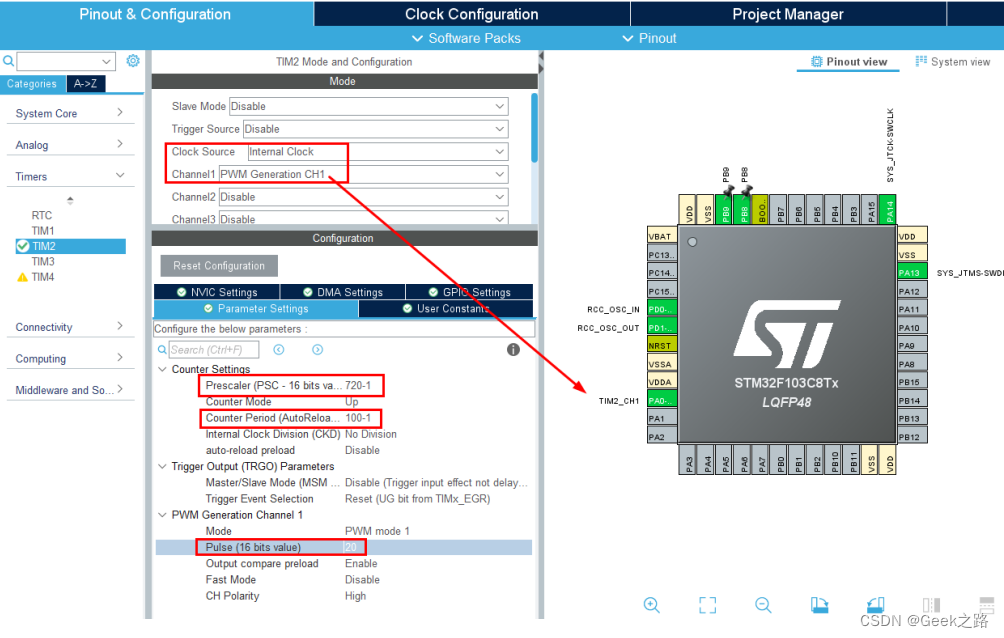Go to previous search result arrow
Viewport: 1004px width, 638px height.
pos(279,350)
